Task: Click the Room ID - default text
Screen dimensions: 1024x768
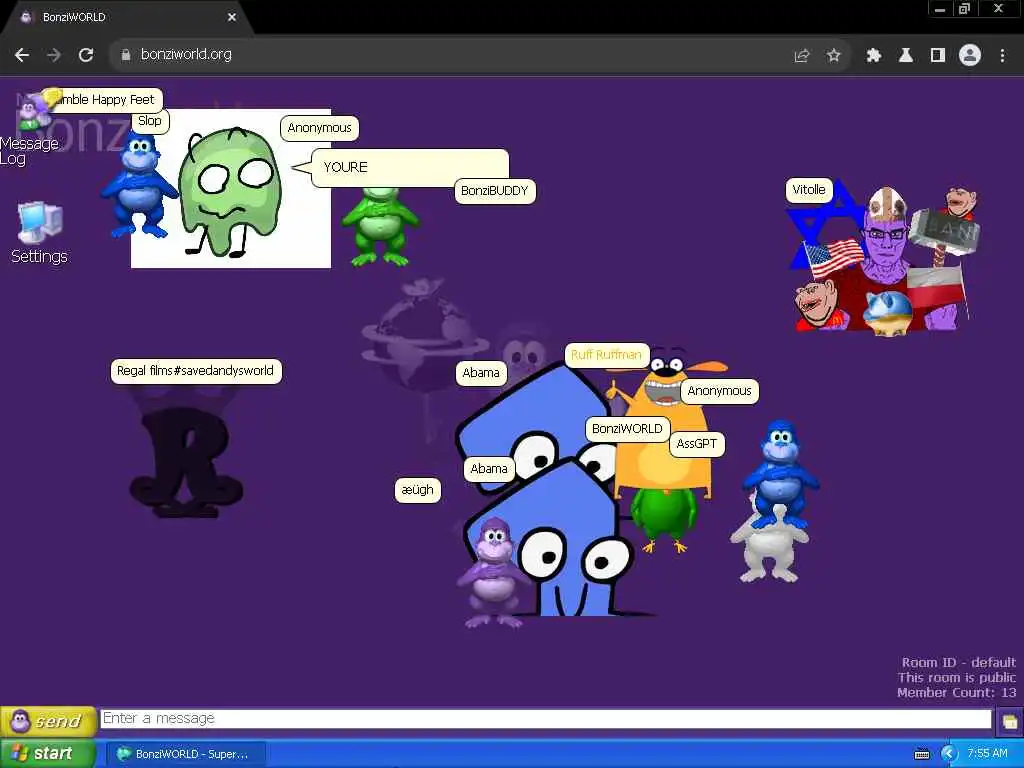Action: point(959,662)
